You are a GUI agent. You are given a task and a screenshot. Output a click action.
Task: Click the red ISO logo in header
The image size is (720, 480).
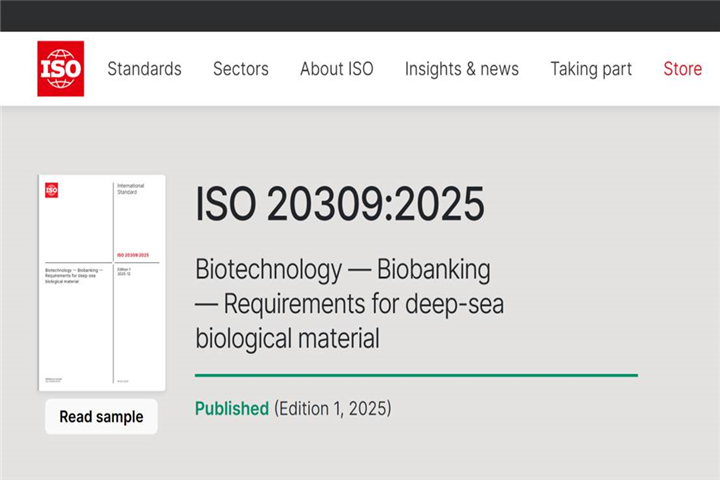pos(60,69)
